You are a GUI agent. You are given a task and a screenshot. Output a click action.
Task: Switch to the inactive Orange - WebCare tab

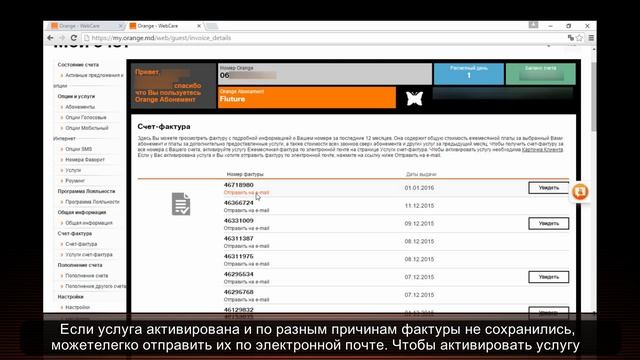point(86,26)
